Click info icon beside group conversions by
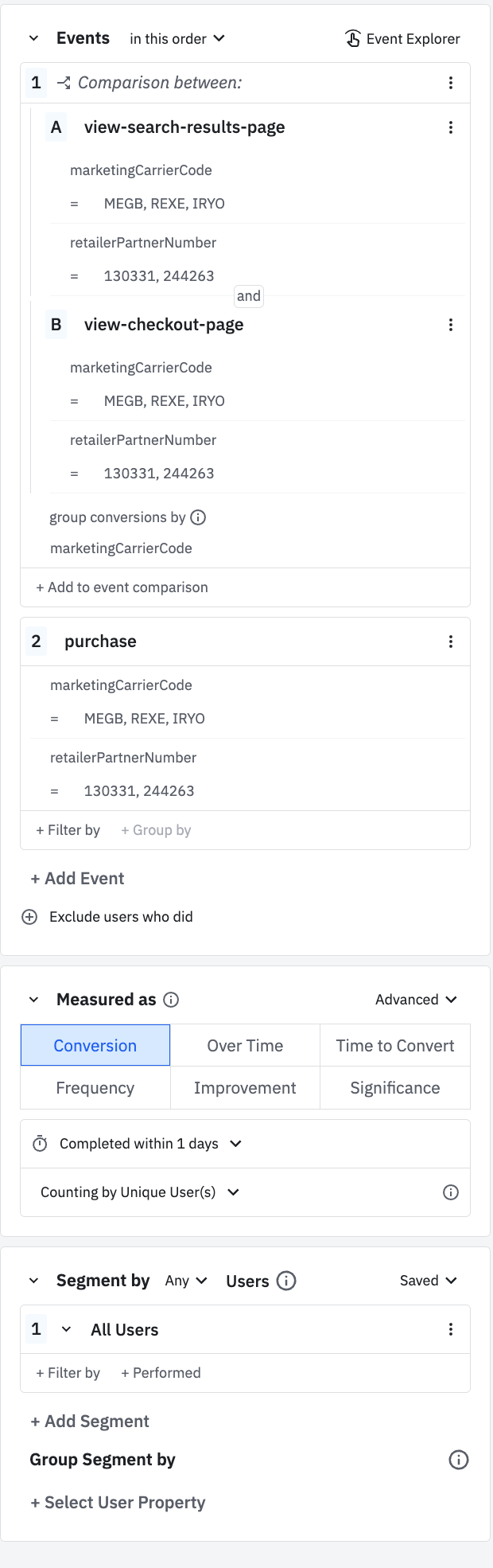493x1568 pixels. click(199, 517)
